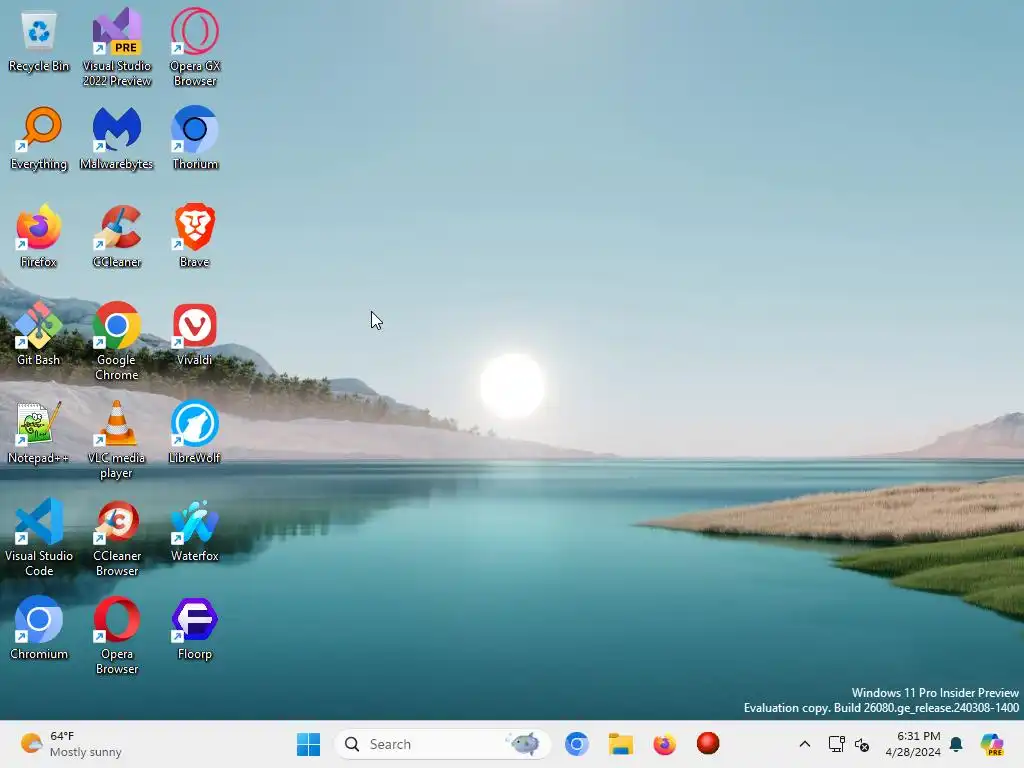Image resolution: width=1024 pixels, height=768 pixels.
Task: Open the Windows Start menu
Action: coord(308,744)
